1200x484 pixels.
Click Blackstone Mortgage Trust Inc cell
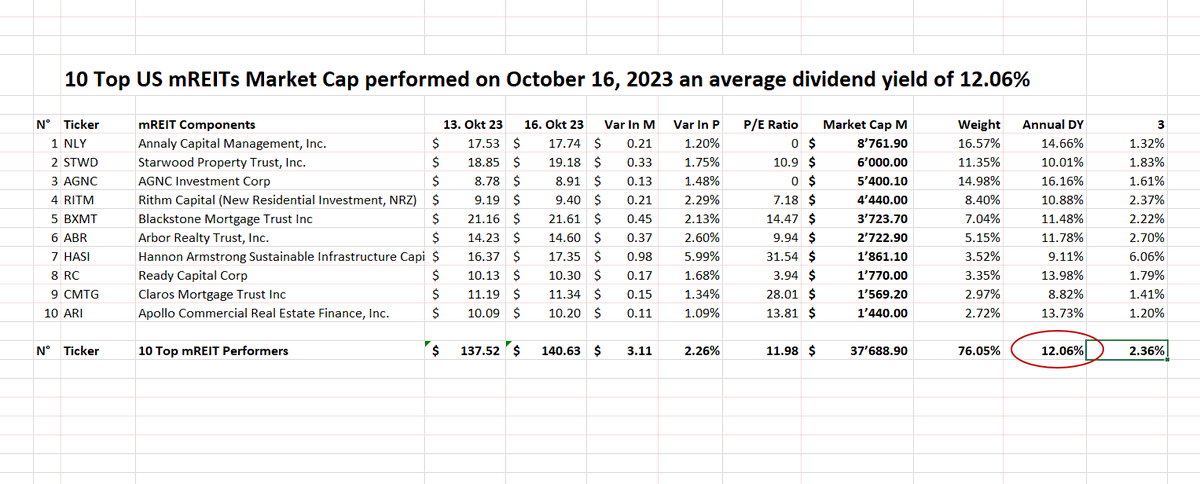tap(225, 219)
